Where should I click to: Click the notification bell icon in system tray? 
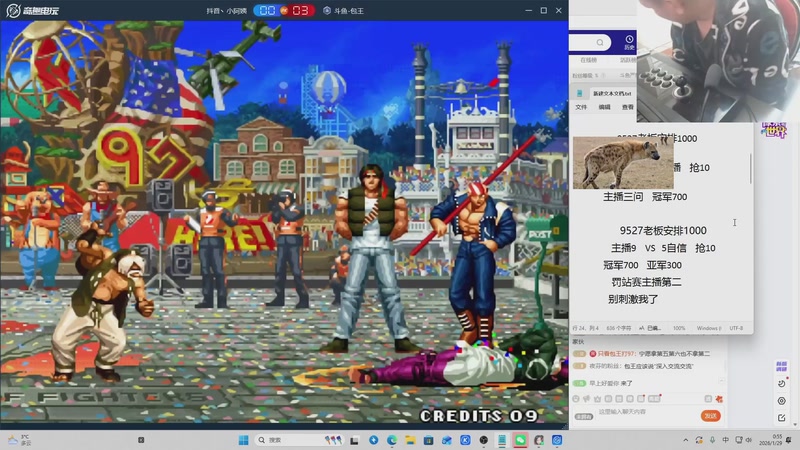tap(789, 440)
